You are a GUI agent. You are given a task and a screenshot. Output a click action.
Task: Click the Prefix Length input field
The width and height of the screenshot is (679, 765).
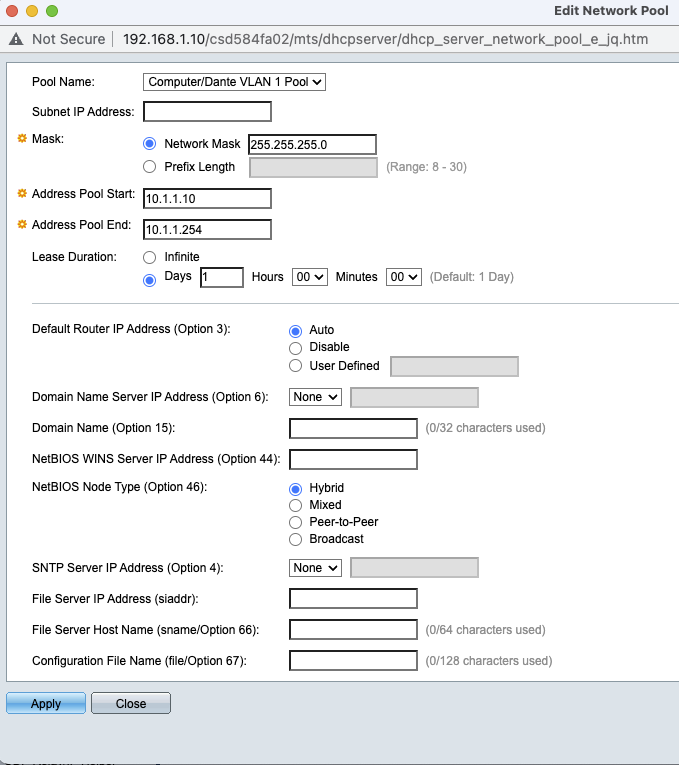pos(313,167)
